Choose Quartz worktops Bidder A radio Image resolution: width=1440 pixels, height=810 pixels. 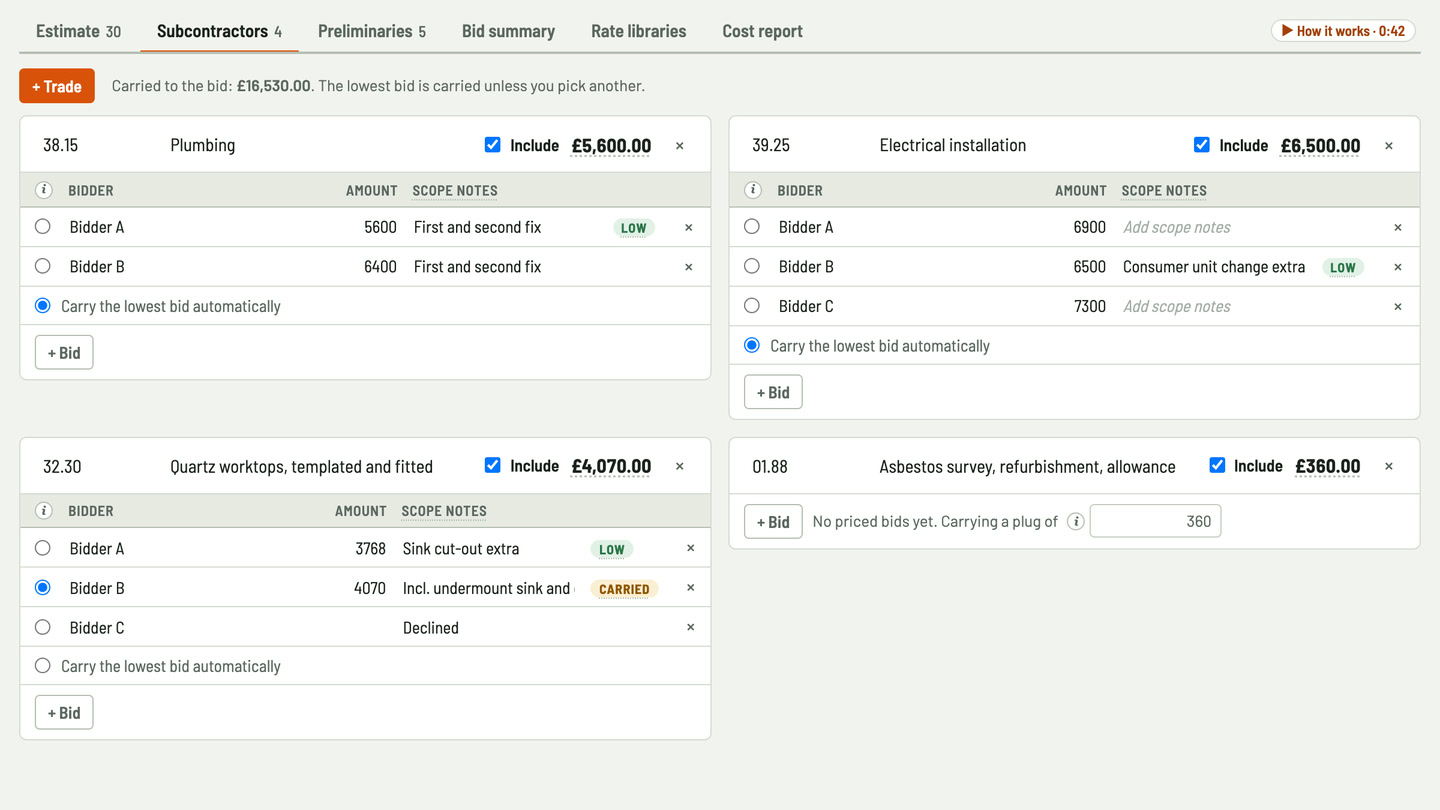click(x=42, y=548)
